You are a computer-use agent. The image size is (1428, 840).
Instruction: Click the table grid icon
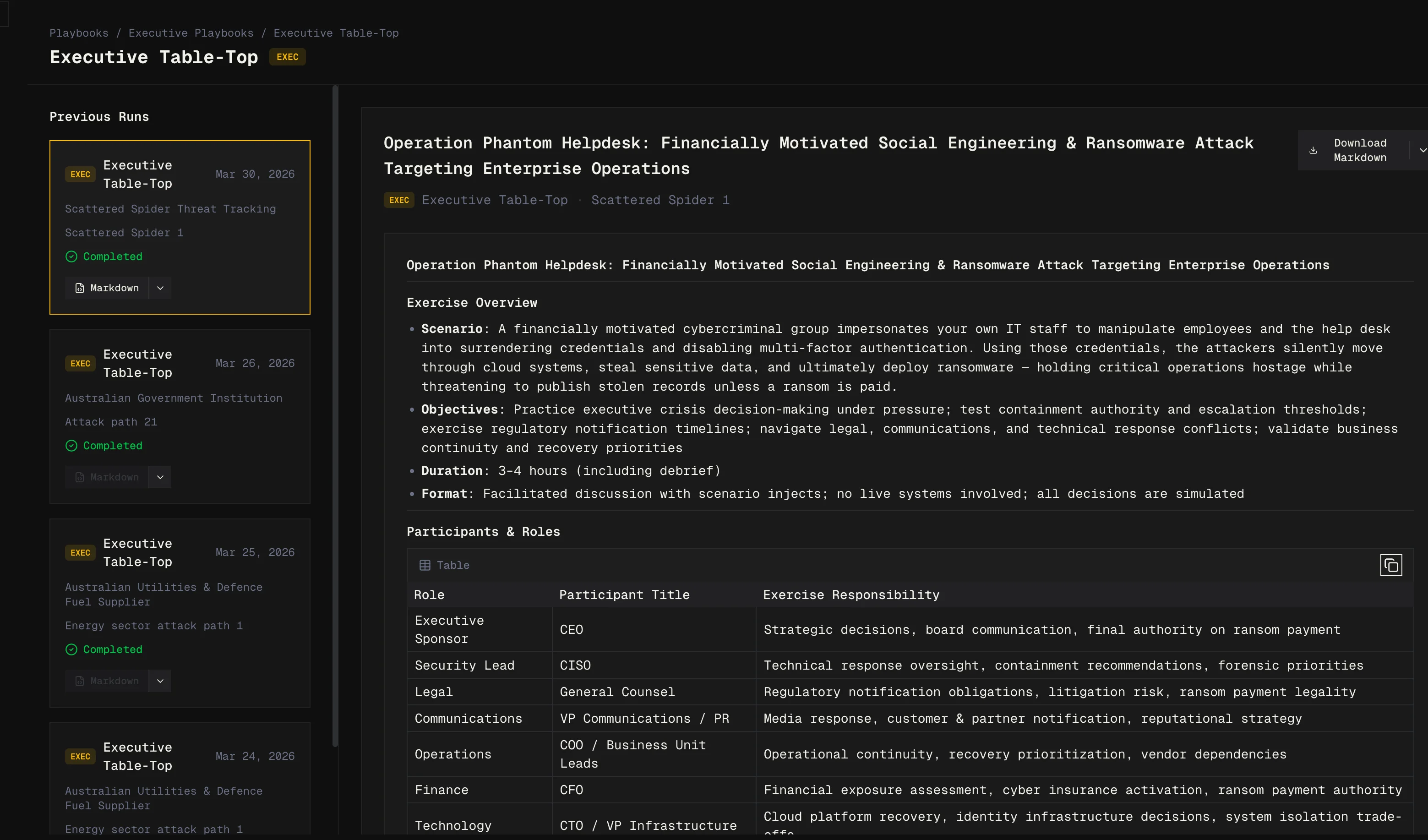click(x=425, y=565)
